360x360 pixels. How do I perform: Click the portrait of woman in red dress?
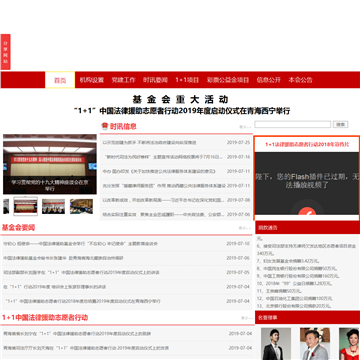[x=349, y=344]
